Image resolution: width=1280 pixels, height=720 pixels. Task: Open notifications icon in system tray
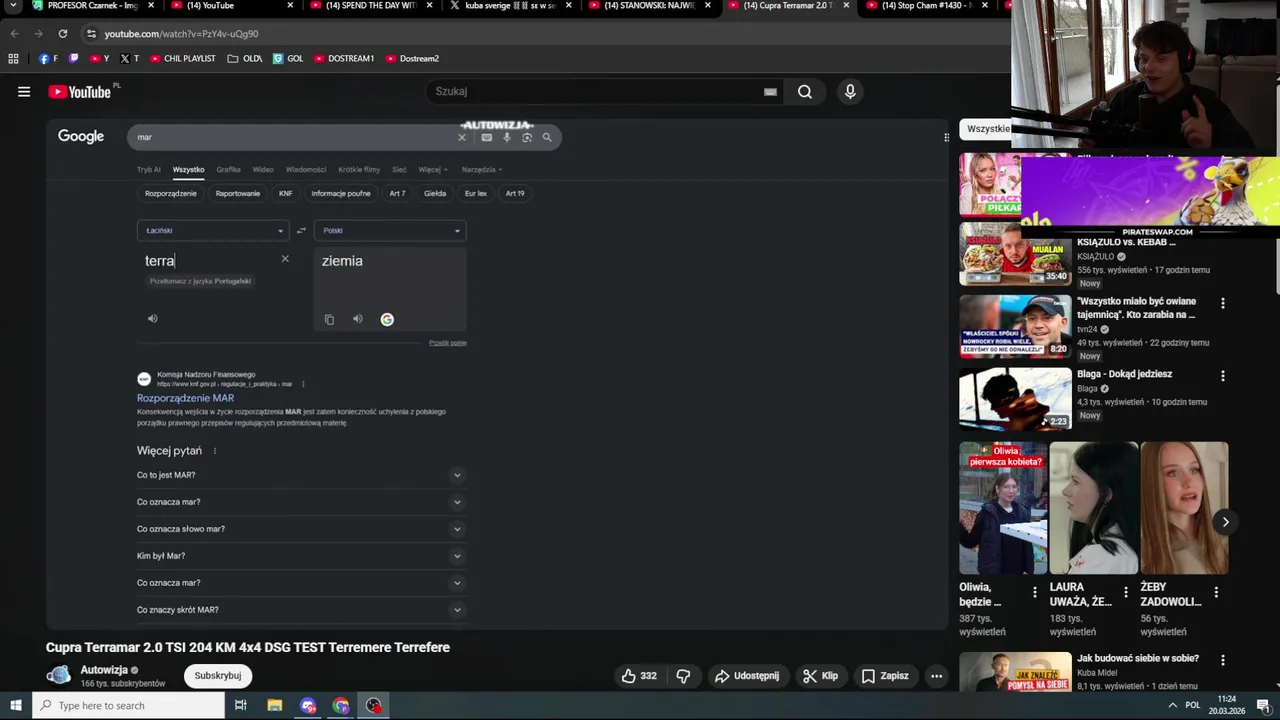click(1263, 705)
